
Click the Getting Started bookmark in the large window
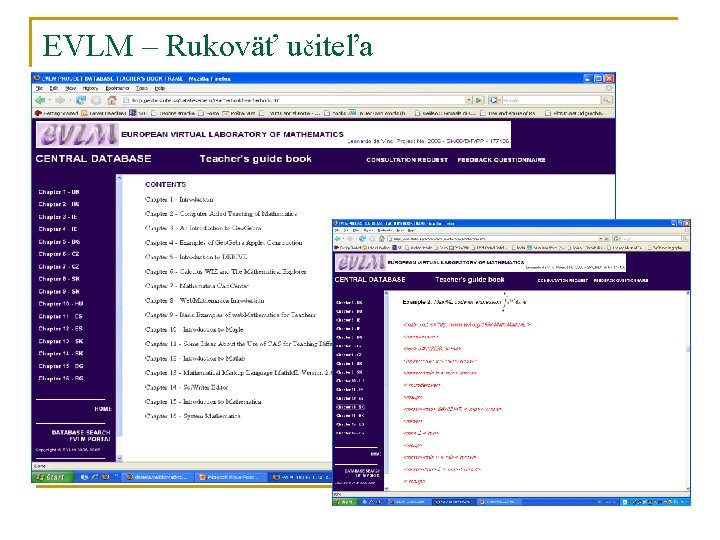pyautogui.click(x=57, y=113)
